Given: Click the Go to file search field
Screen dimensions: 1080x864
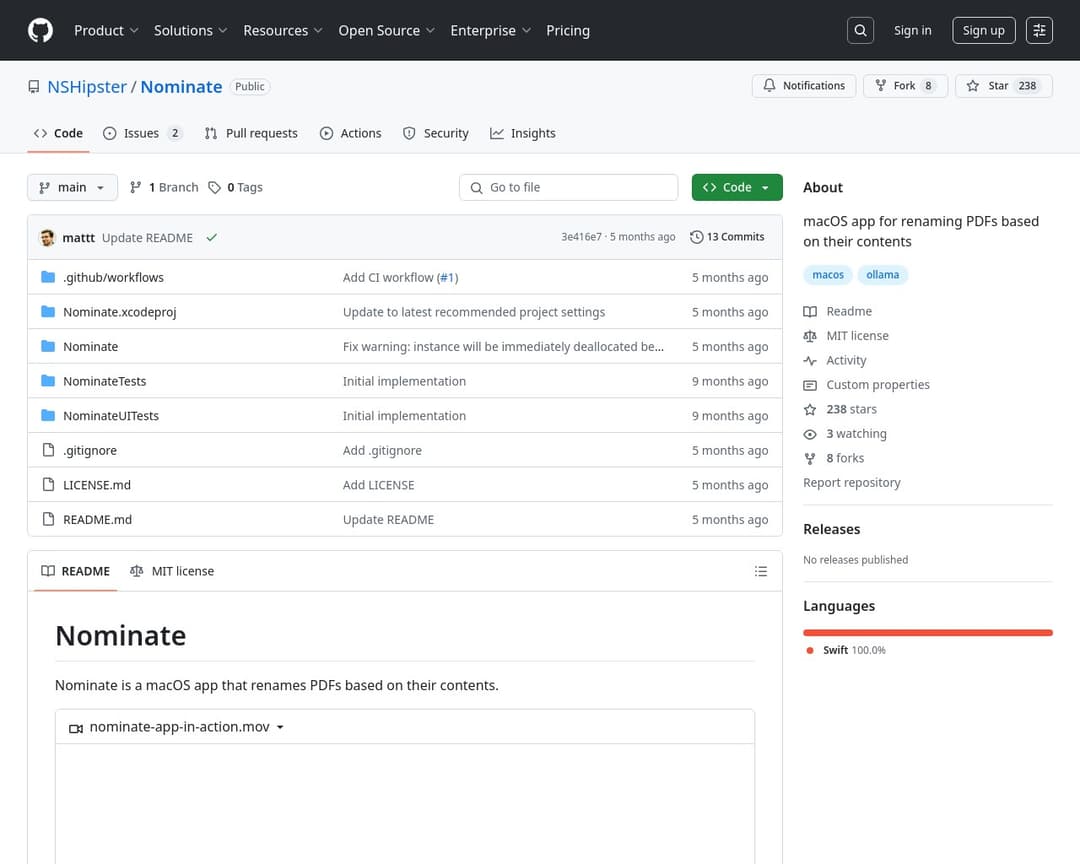Looking at the screenshot, I should pos(568,187).
